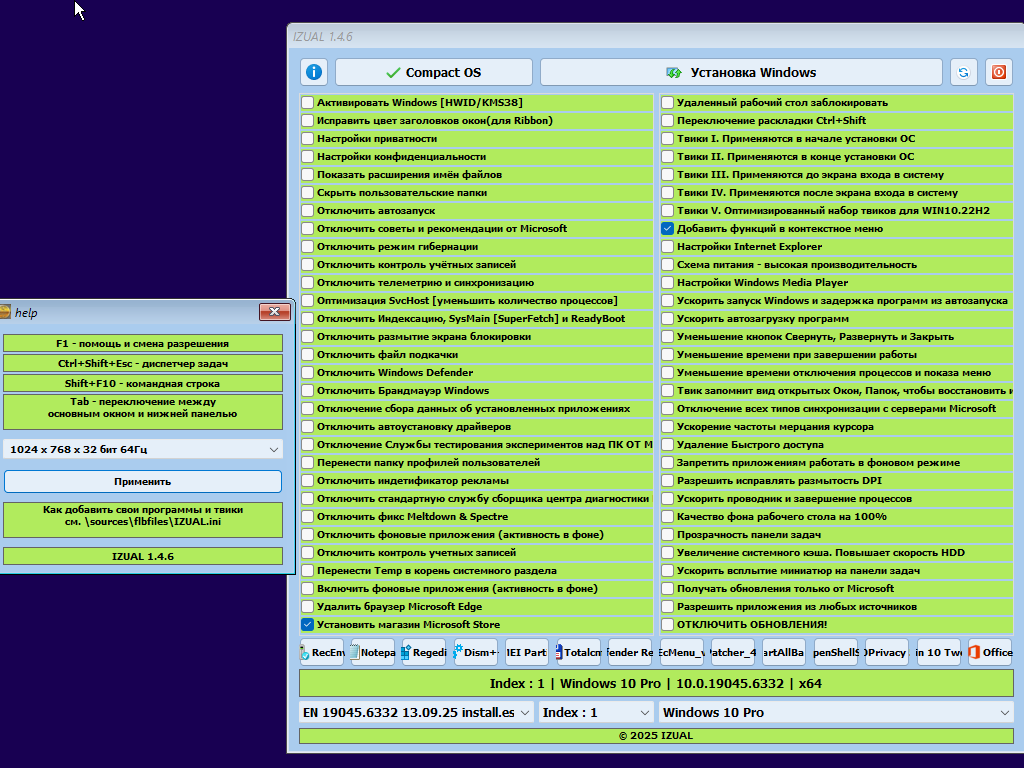The height and width of the screenshot is (768, 1024).
Task: Check Настройки Internet Explorer option
Action: coord(667,246)
